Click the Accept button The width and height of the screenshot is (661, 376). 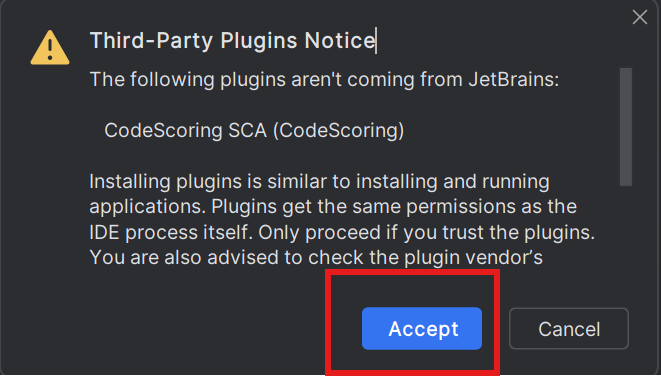(422, 328)
